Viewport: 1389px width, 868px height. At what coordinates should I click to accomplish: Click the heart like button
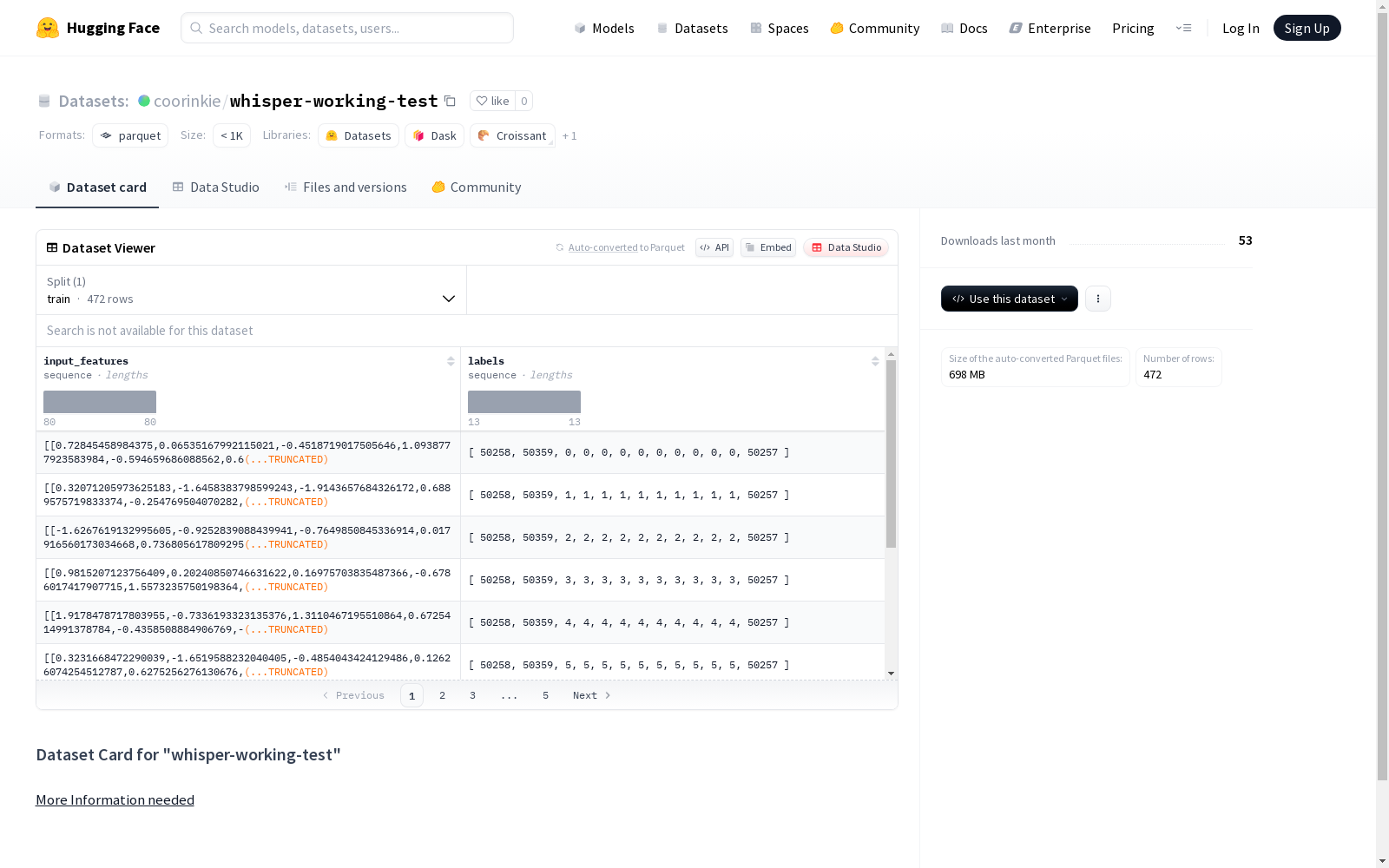tap(492, 101)
